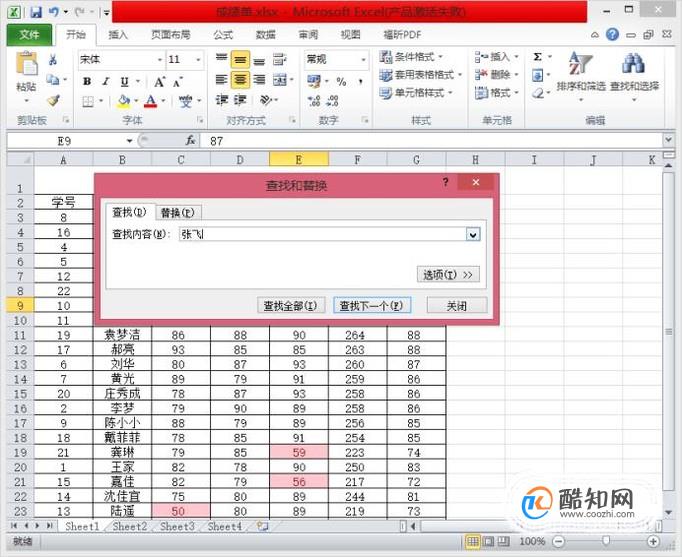682x557 pixels.
Task: Decrease indent icon
Action: coord(221,100)
